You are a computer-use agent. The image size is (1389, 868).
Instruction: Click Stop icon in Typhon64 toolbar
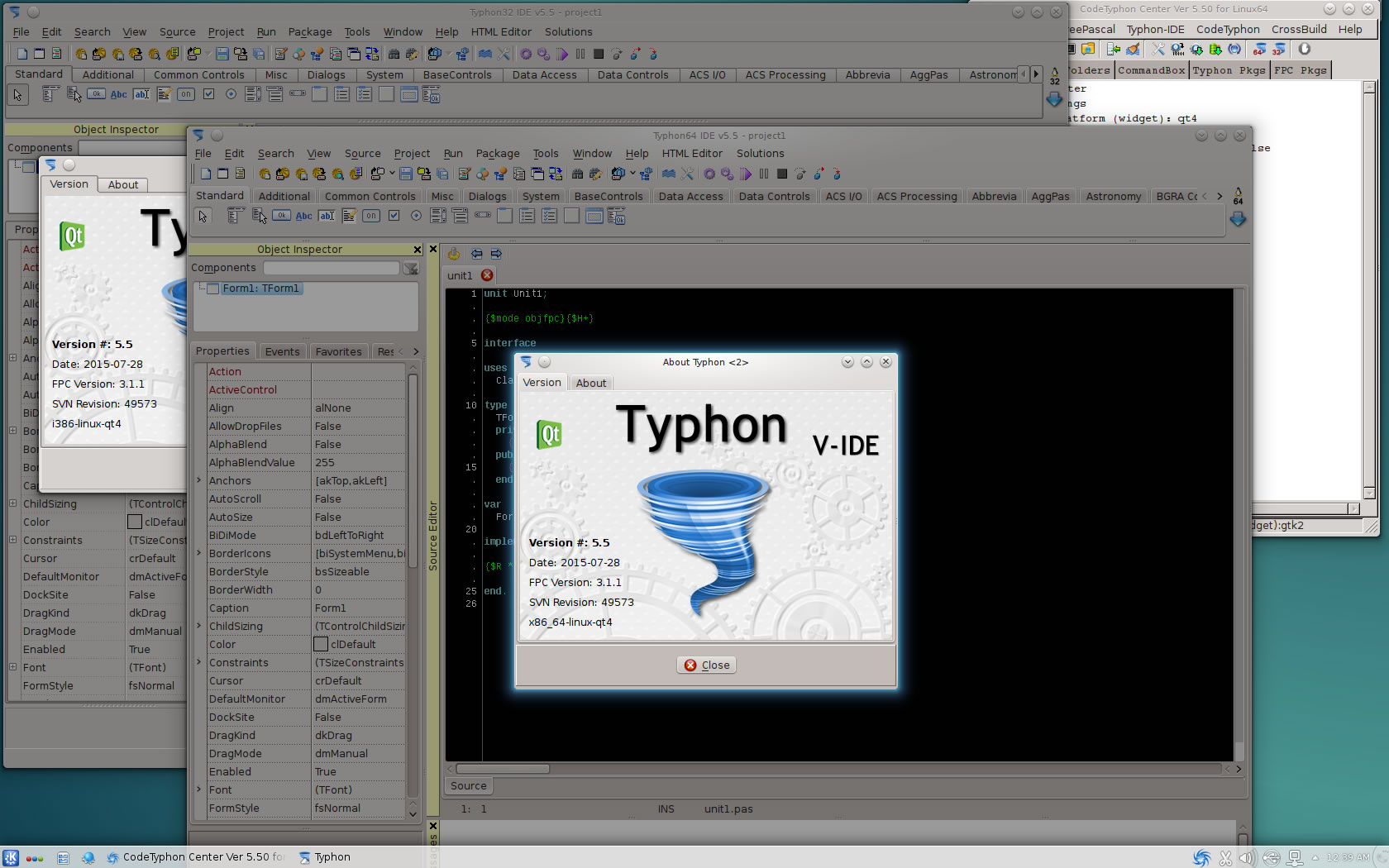(x=782, y=174)
